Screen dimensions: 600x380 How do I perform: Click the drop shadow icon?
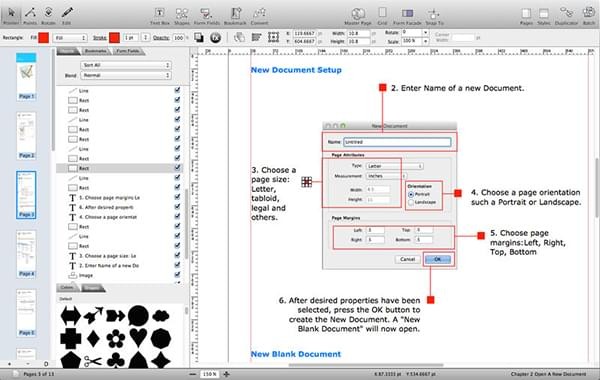(x=199, y=38)
